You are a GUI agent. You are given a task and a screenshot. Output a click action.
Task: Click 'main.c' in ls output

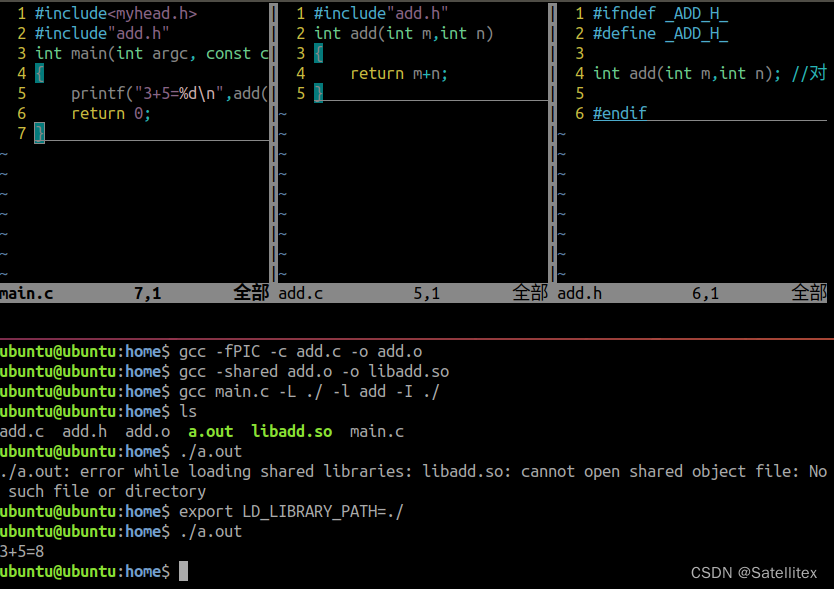pos(377,432)
